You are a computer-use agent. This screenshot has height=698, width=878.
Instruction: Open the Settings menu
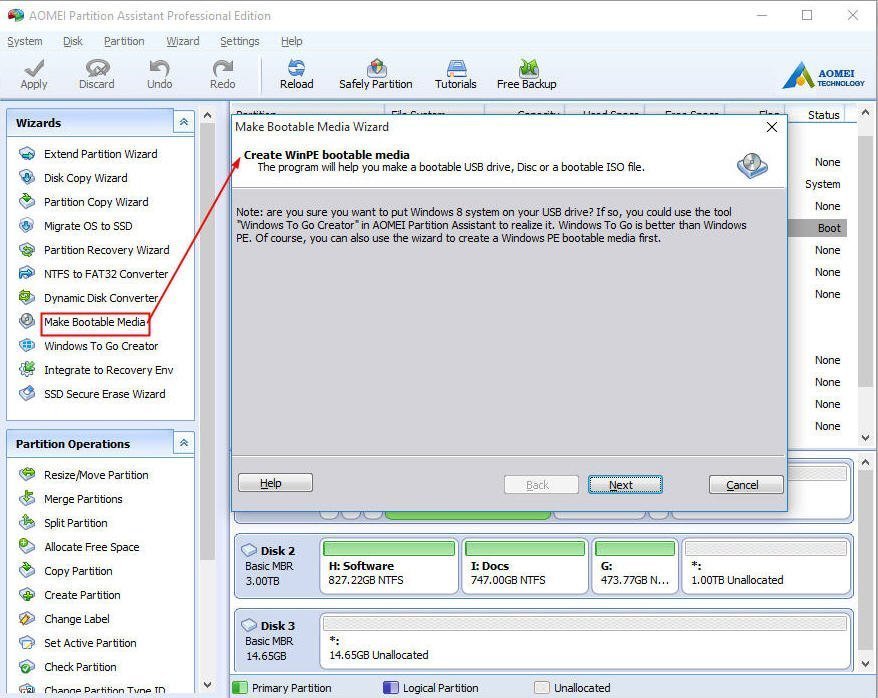coord(240,41)
